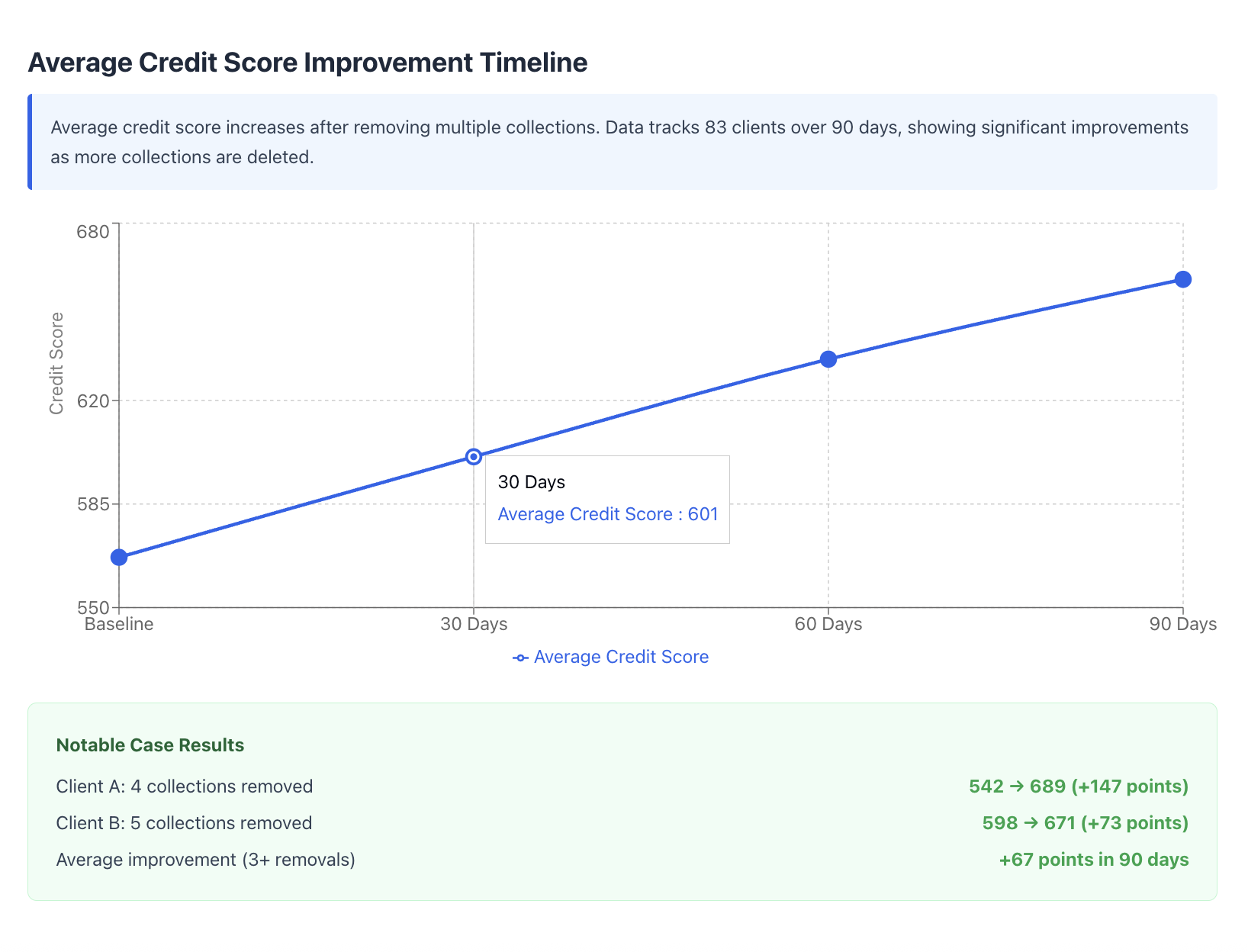Click the highlighted 30 Days data point
The height and width of the screenshot is (952, 1248).
pos(474,457)
